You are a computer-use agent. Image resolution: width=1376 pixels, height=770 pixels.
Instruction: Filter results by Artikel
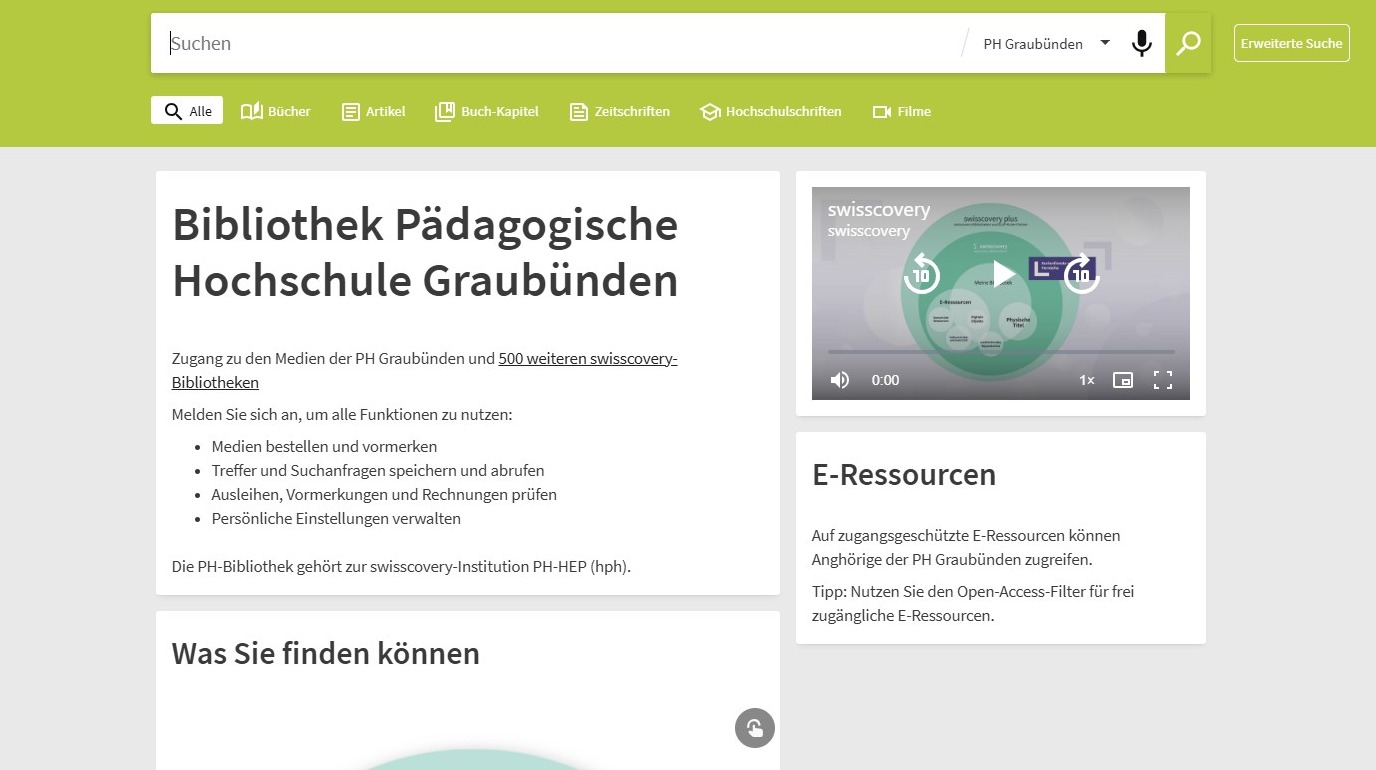[x=374, y=111]
